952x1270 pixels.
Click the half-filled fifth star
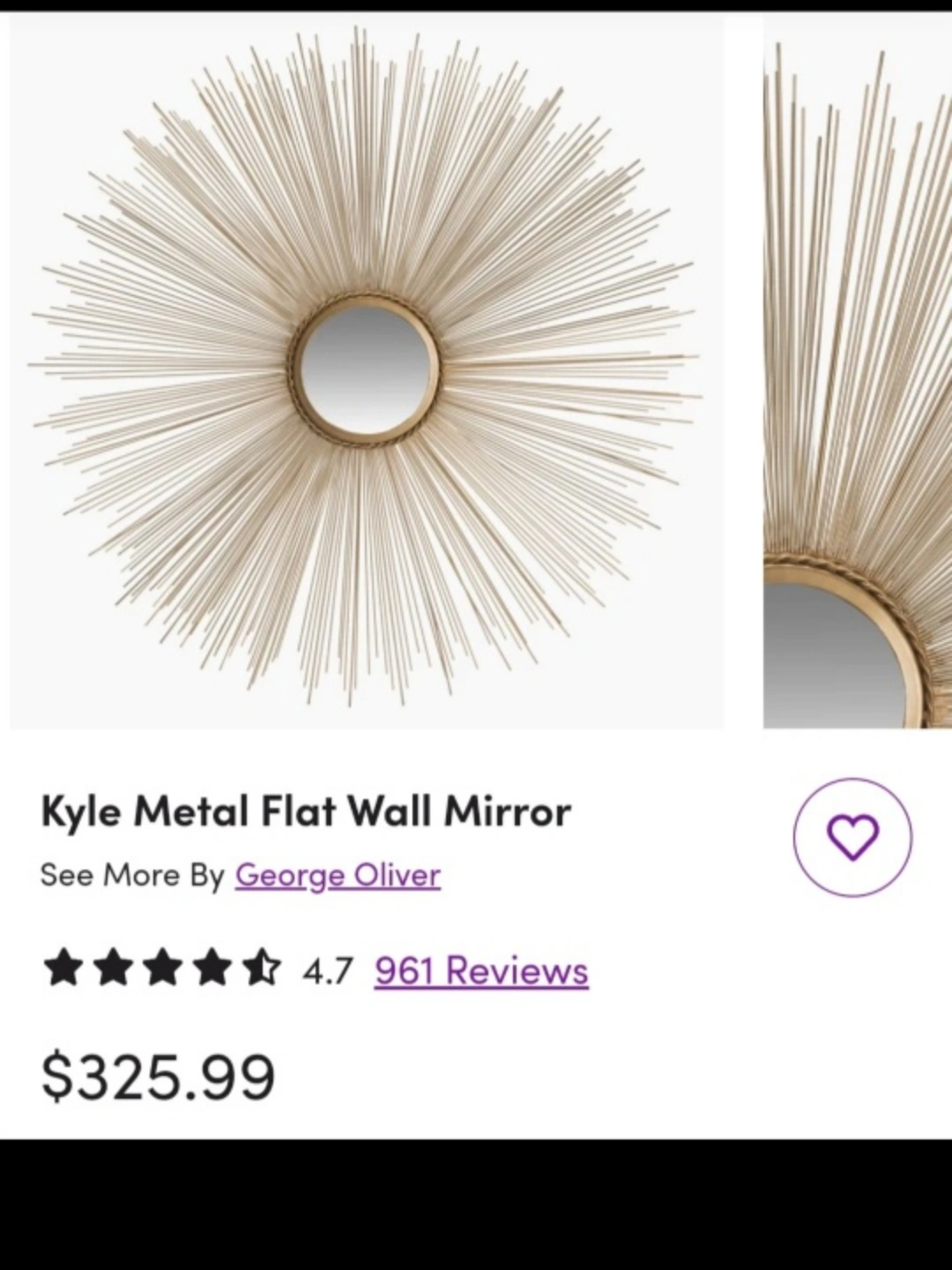pos(263,967)
